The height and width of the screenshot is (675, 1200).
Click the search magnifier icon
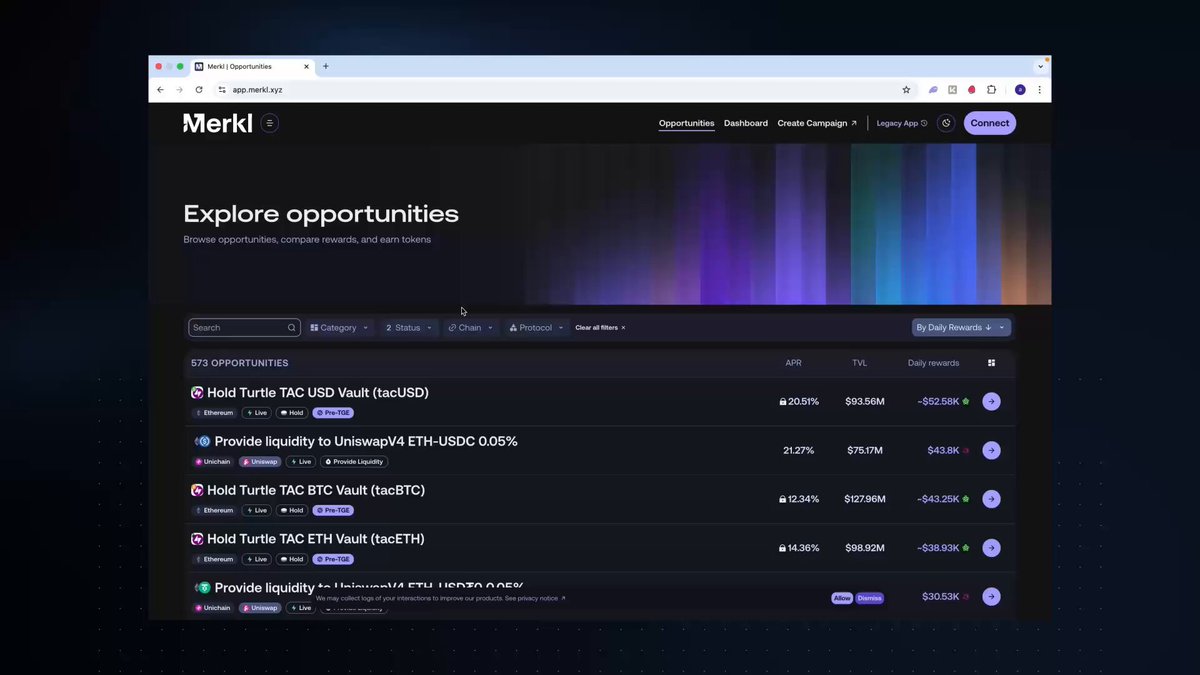click(292, 327)
